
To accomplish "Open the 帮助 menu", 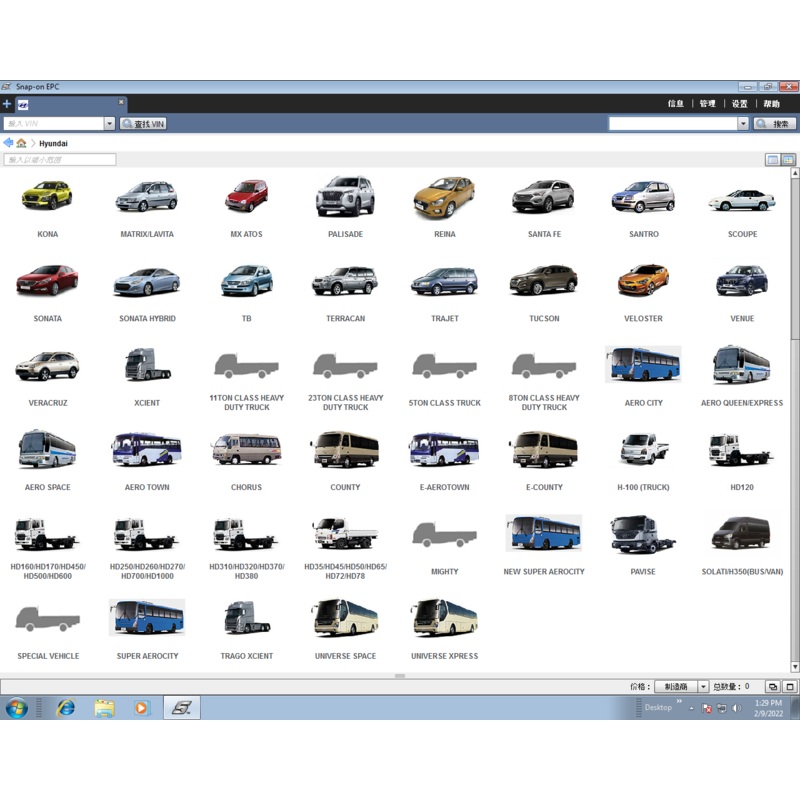I will tap(771, 104).
